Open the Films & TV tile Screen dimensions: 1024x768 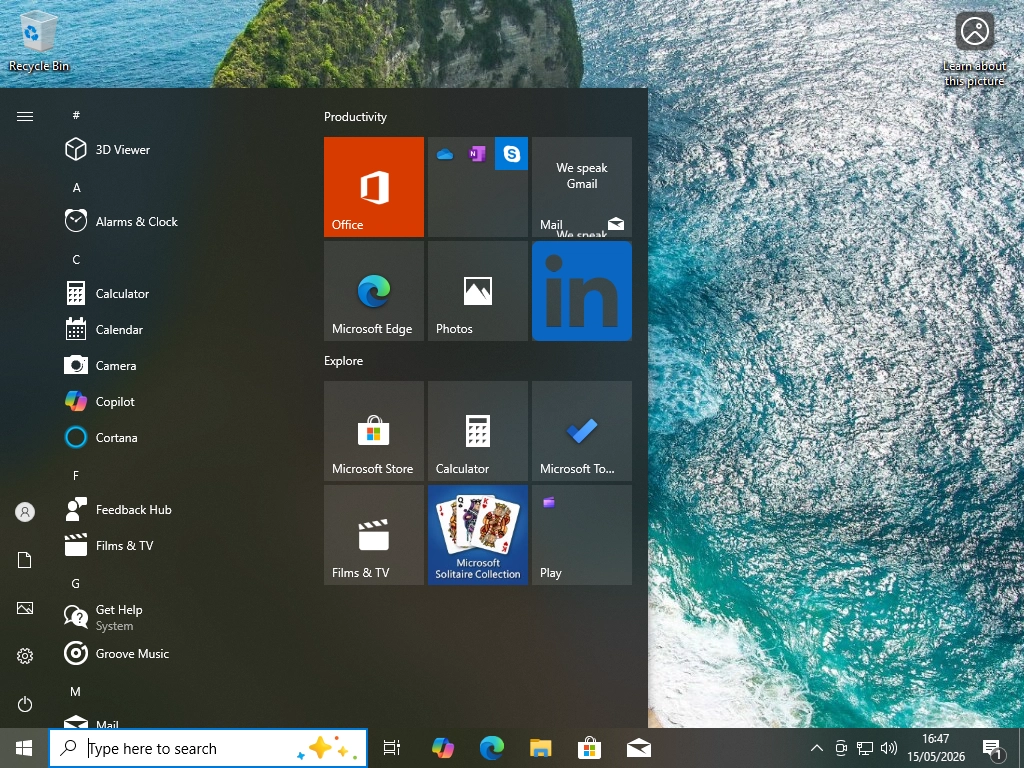pos(374,535)
